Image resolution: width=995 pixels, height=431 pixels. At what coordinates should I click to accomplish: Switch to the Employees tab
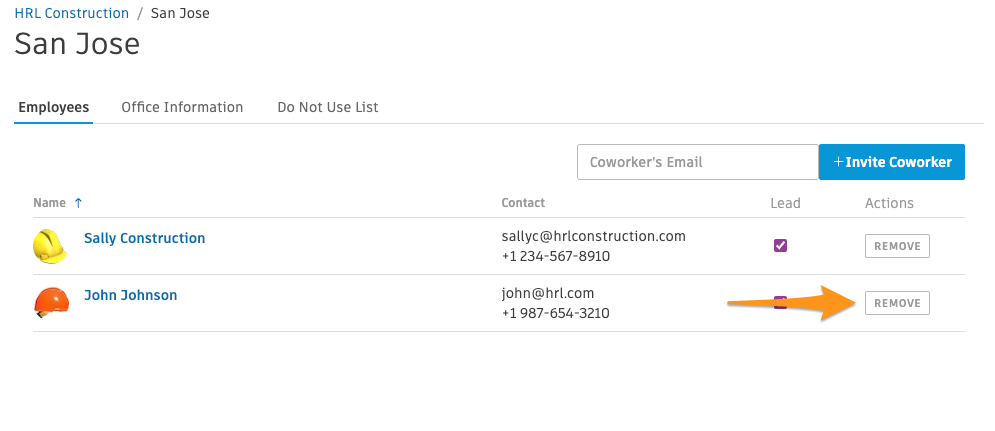(x=53, y=107)
